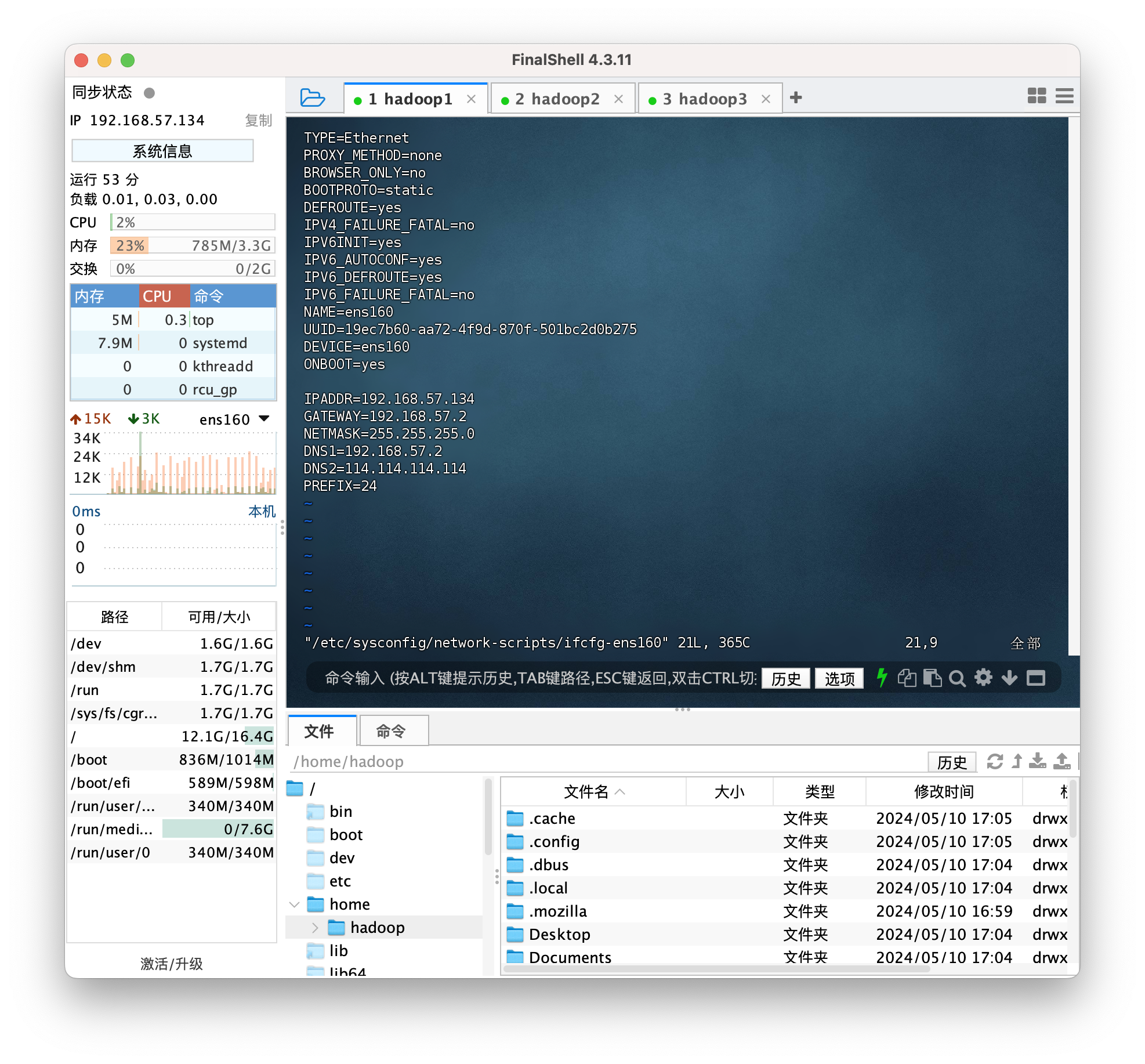
Task: Open the ens160 network interface dropdown
Action: (234, 419)
